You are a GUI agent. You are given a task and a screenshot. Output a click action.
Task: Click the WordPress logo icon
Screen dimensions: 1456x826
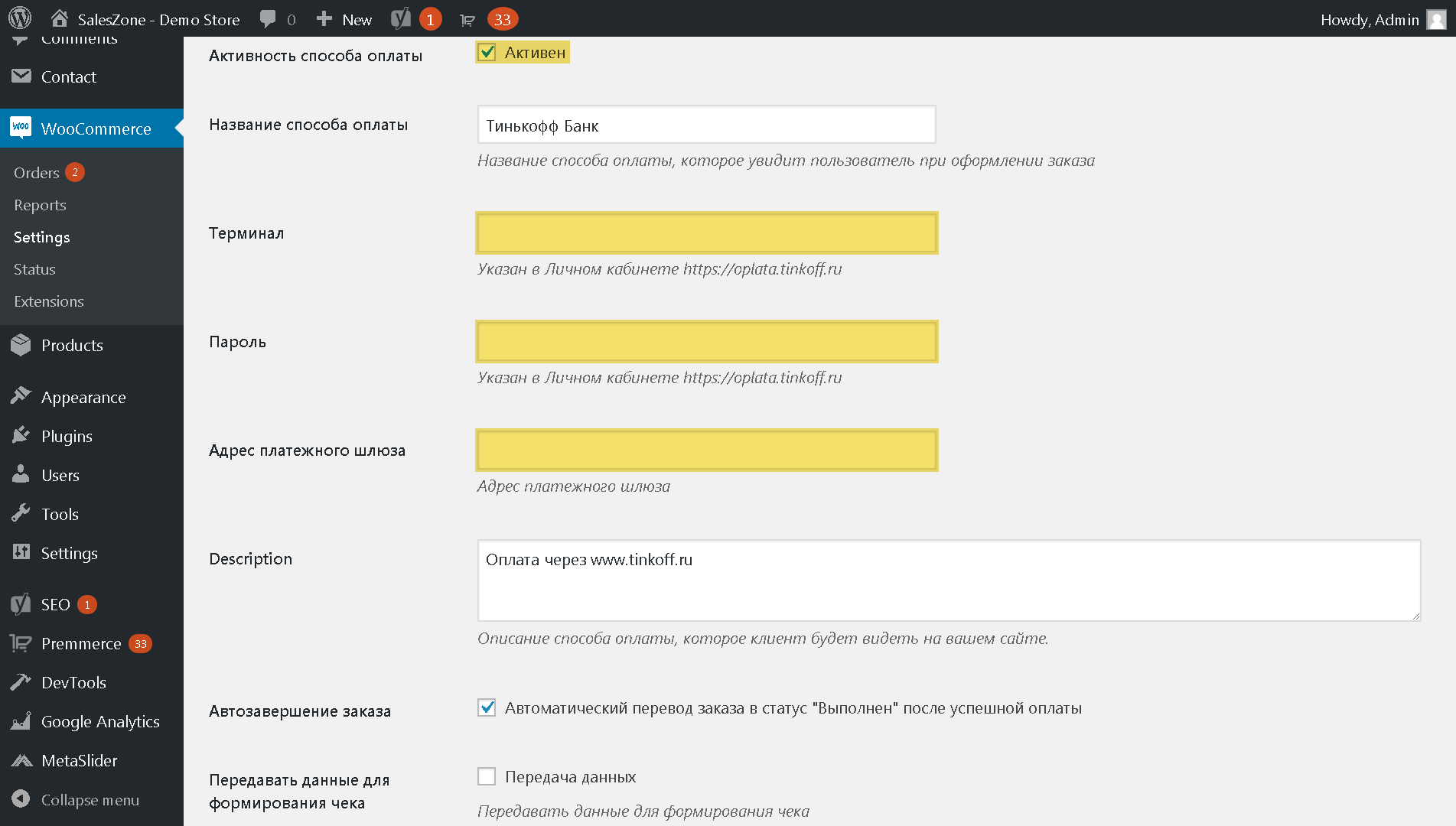tap(20, 18)
